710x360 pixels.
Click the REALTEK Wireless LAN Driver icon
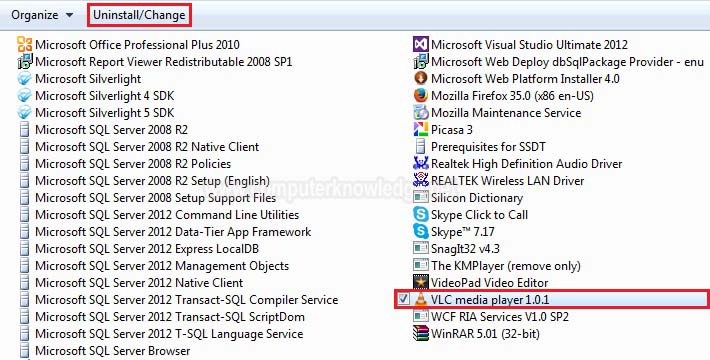click(x=421, y=181)
